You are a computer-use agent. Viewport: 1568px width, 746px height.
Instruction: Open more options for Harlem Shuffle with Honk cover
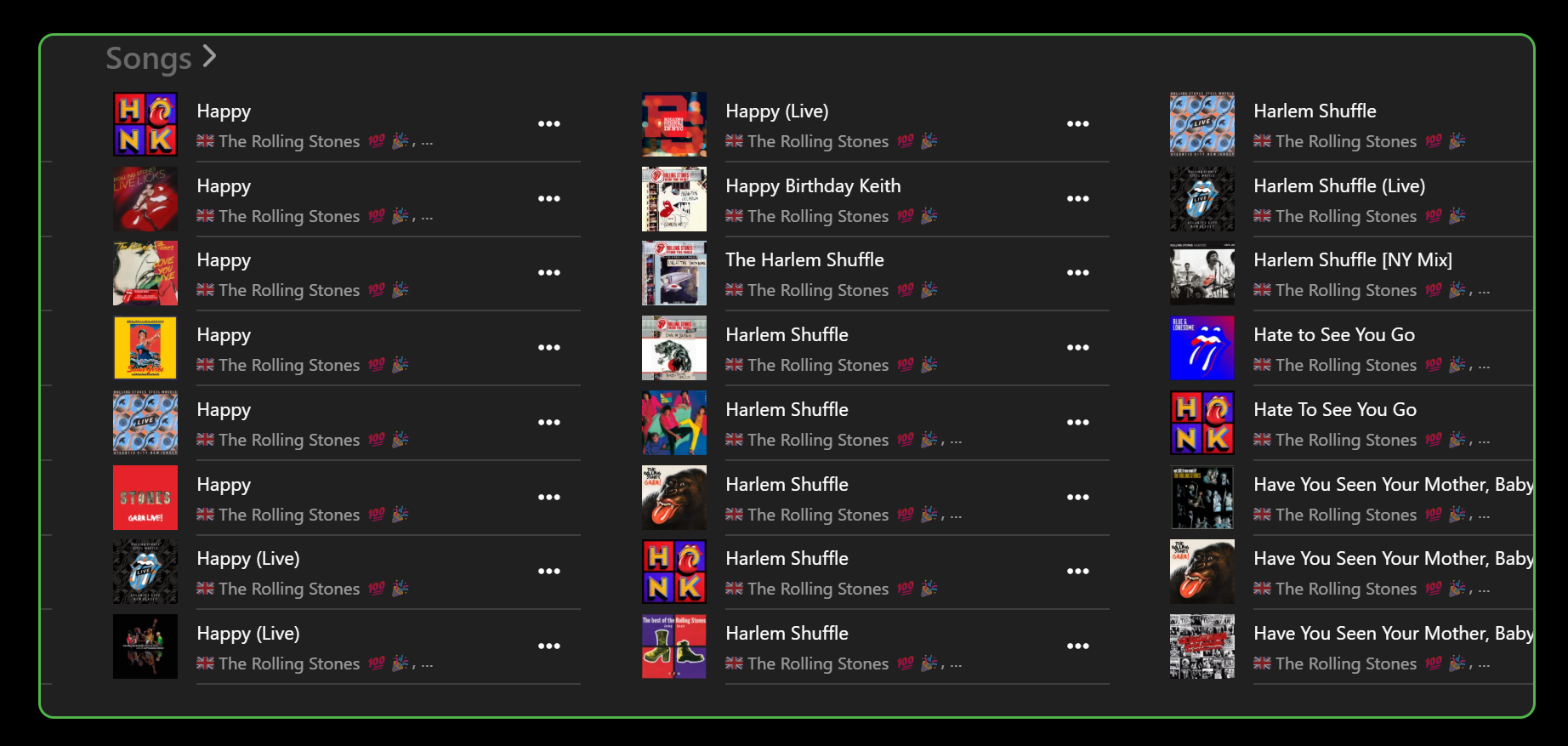(1078, 572)
